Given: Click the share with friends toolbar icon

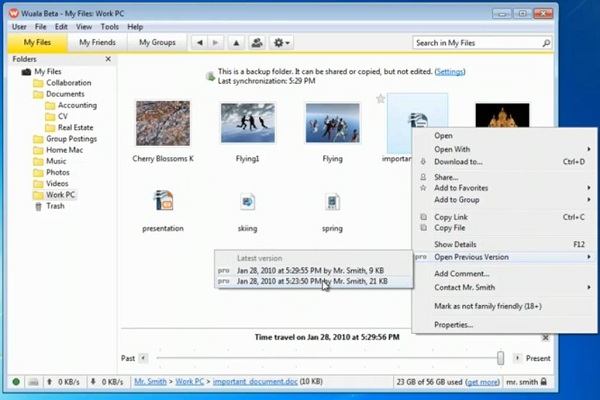Looking at the screenshot, I should coord(257,43).
